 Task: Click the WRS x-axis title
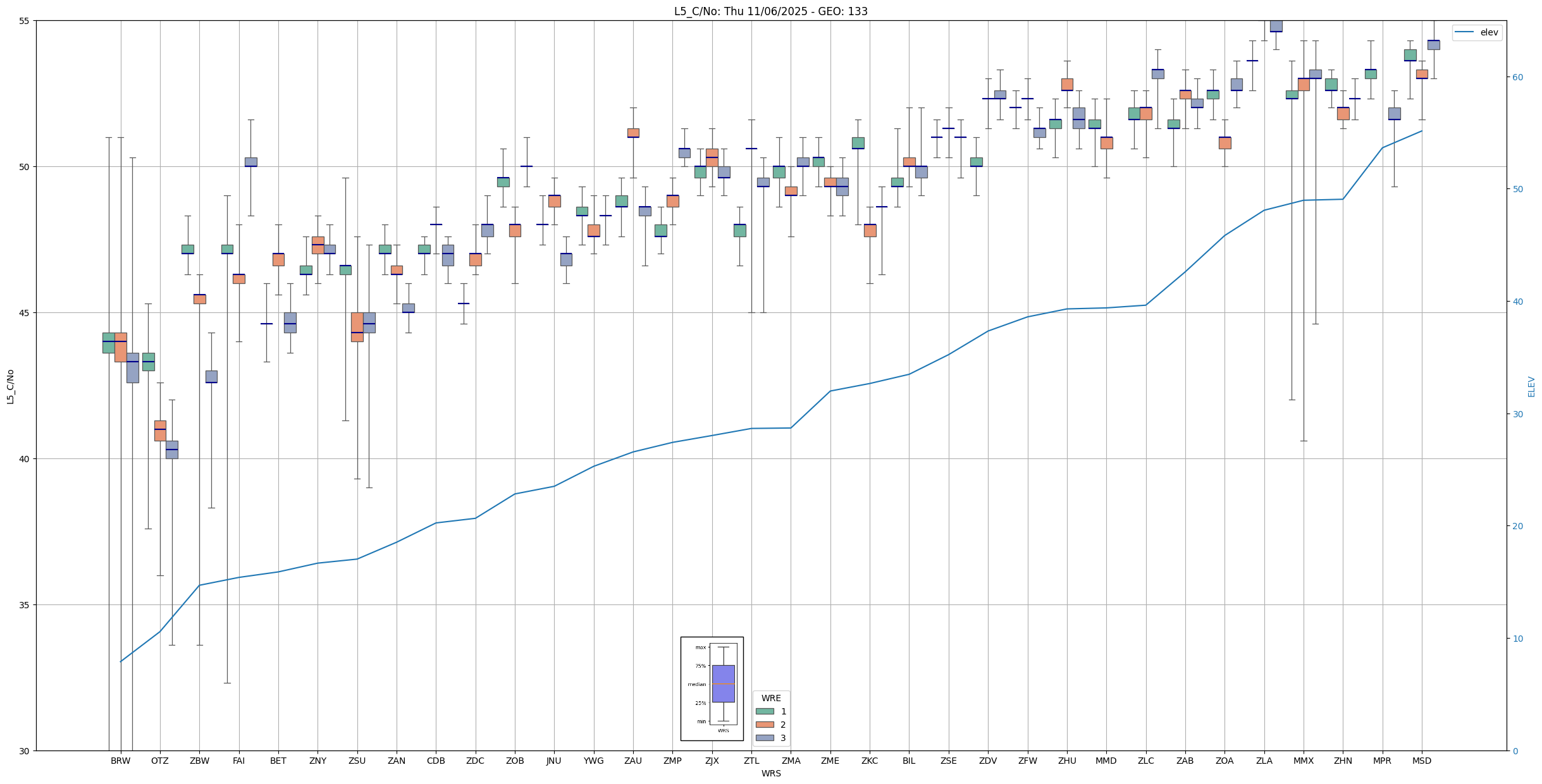click(770, 773)
